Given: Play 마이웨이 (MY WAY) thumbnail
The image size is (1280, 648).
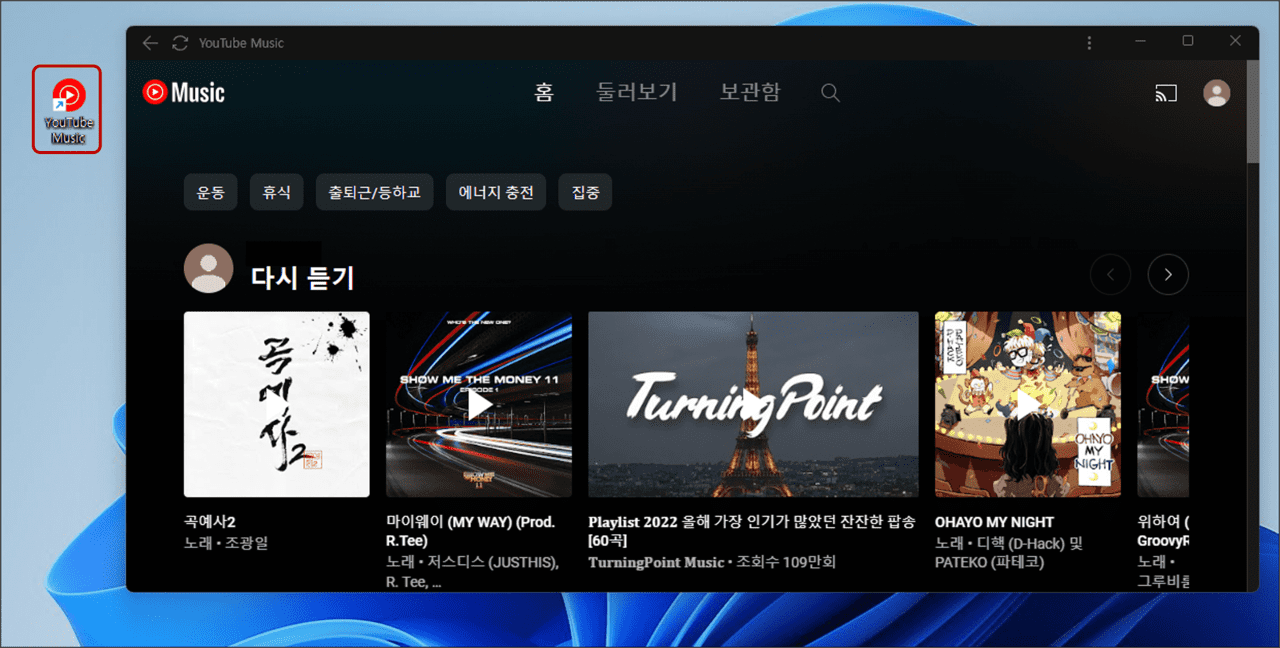Looking at the screenshot, I should pyautogui.click(x=479, y=404).
